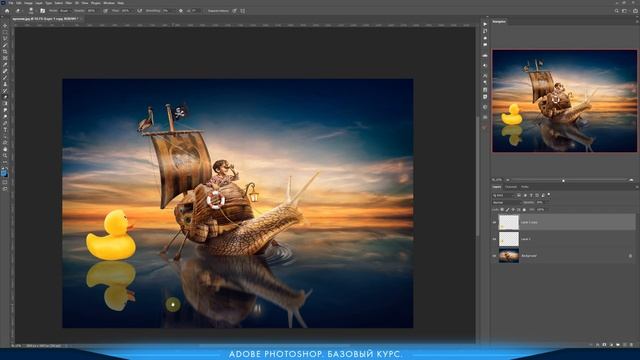The height and width of the screenshot is (360, 640).
Task: Select the Eyedropper tool
Action: pos(5,64)
